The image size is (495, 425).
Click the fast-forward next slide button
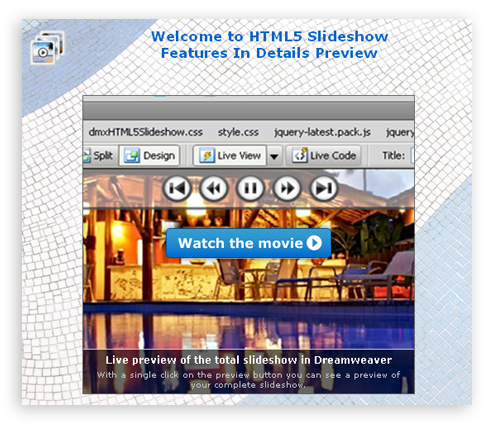click(x=287, y=188)
